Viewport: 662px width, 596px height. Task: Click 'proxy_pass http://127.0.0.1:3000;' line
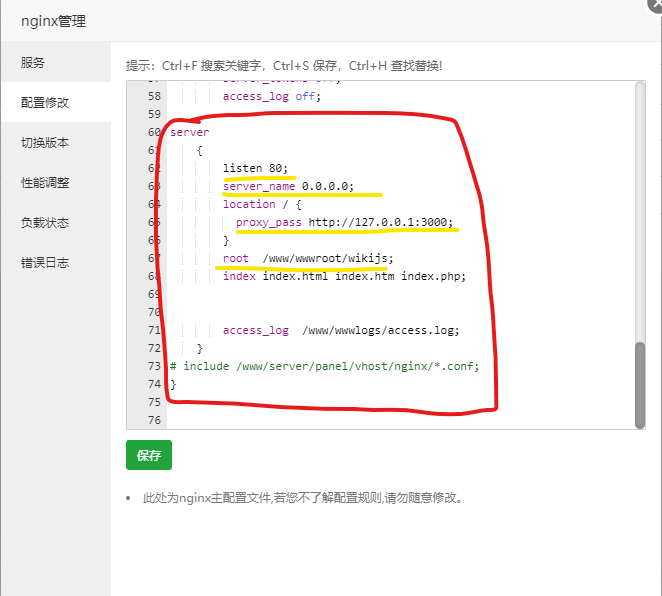click(x=344, y=222)
